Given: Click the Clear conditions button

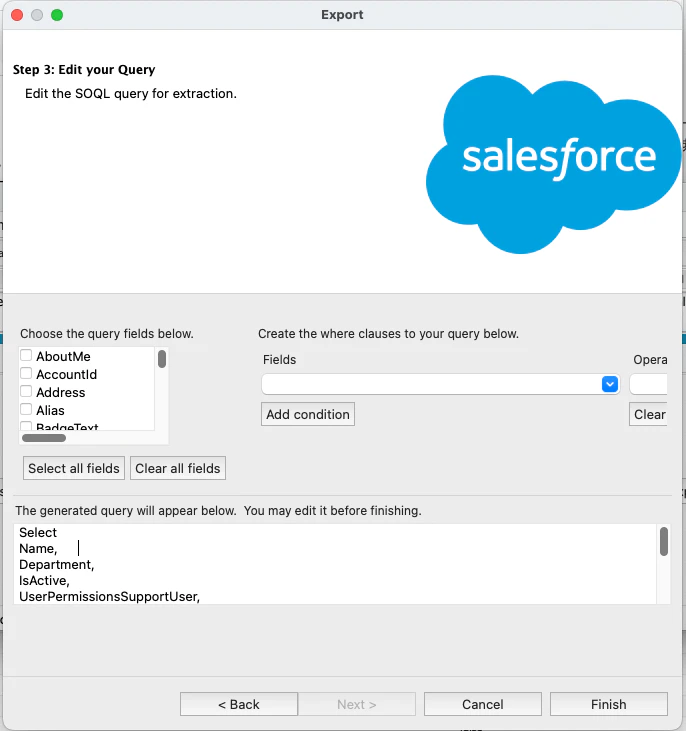Looking at the screenshot, I should (x=648, y=414).
